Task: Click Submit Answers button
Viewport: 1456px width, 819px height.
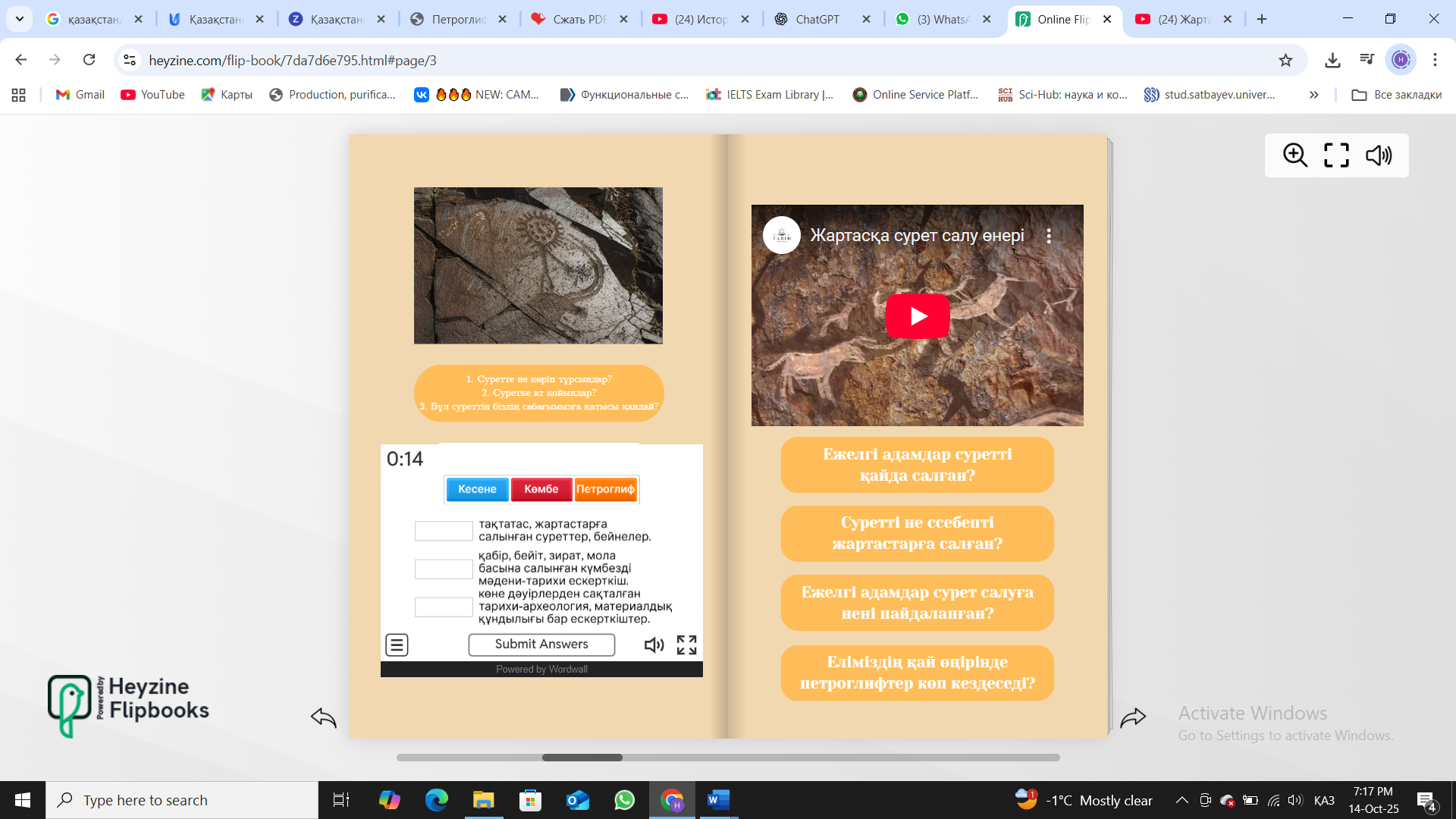Action: [541, 645]
